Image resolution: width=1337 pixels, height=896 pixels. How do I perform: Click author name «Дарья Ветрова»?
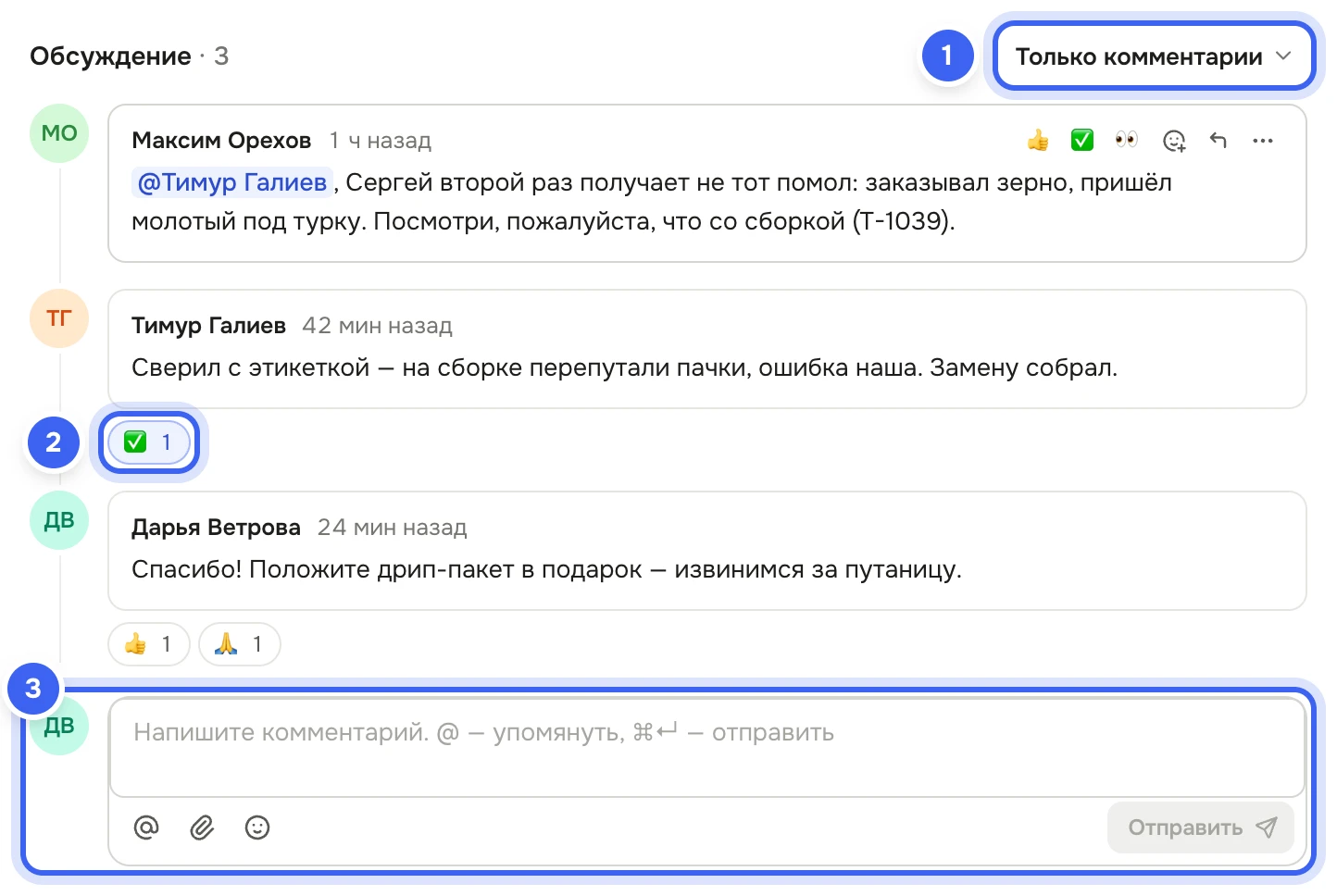(216, 528)
